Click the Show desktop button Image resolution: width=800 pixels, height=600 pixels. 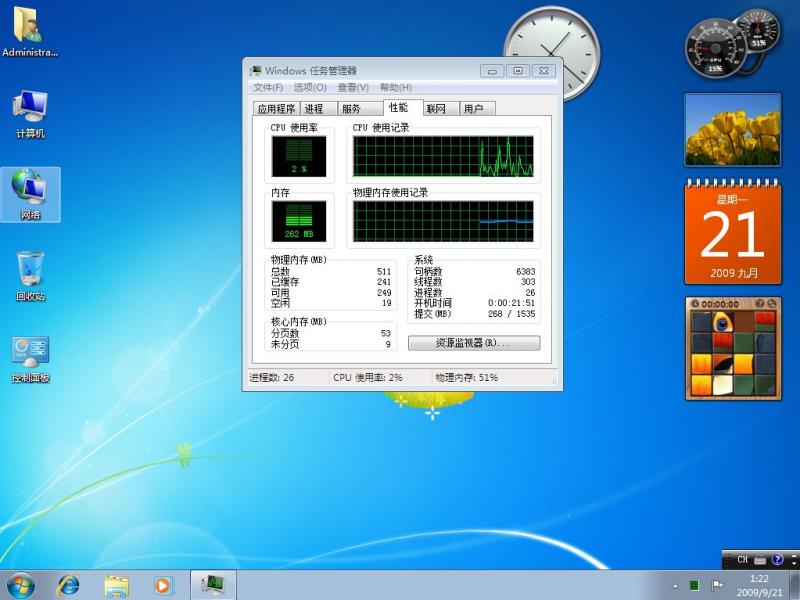[794, 585]
